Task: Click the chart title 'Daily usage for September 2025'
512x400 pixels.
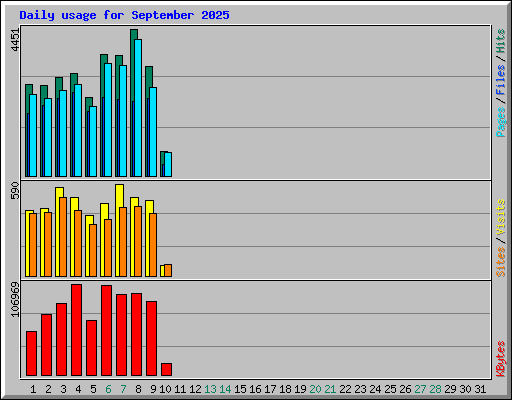Action: pyautogui.click(x=124, y=15)
